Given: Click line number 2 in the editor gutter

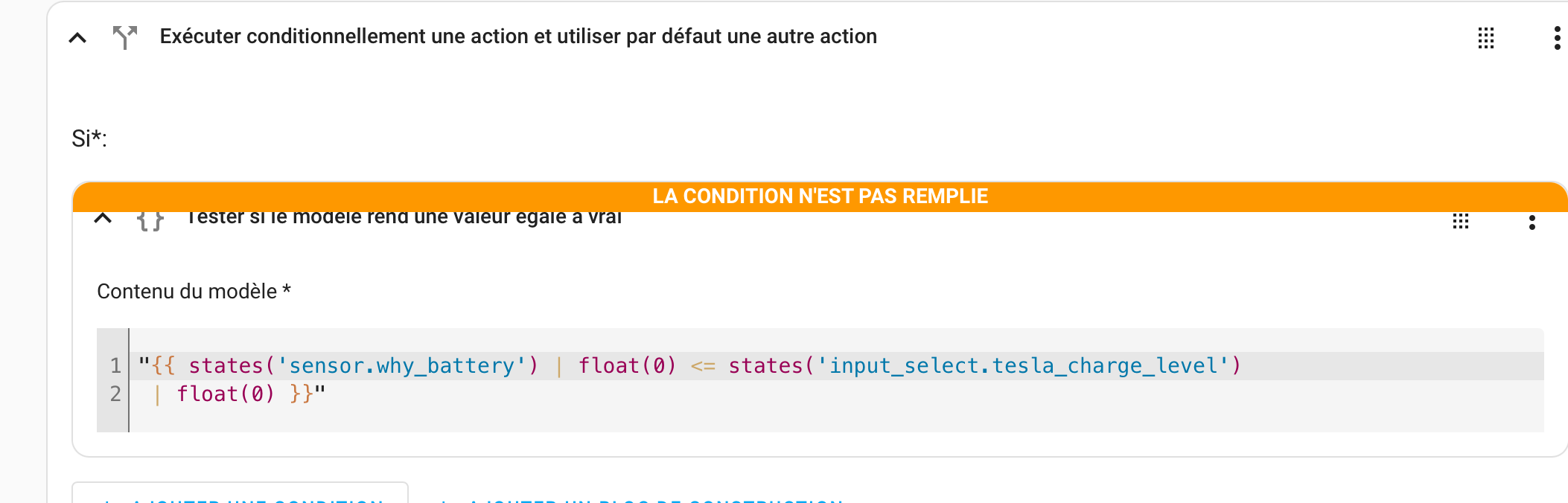Looking at the screenshot, I should click(x=115, y=394).
